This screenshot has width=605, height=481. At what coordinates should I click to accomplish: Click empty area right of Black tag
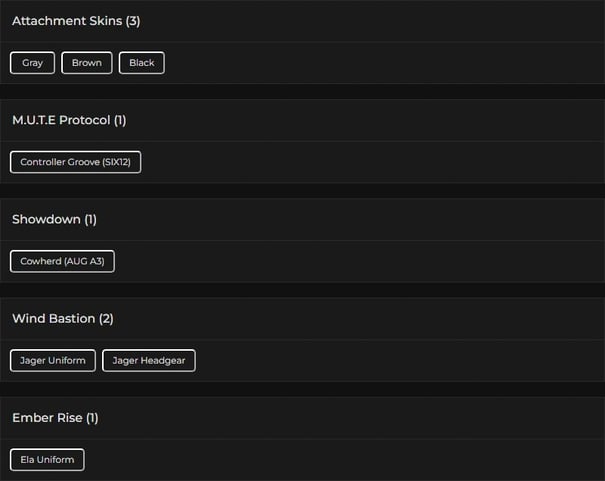380,63
